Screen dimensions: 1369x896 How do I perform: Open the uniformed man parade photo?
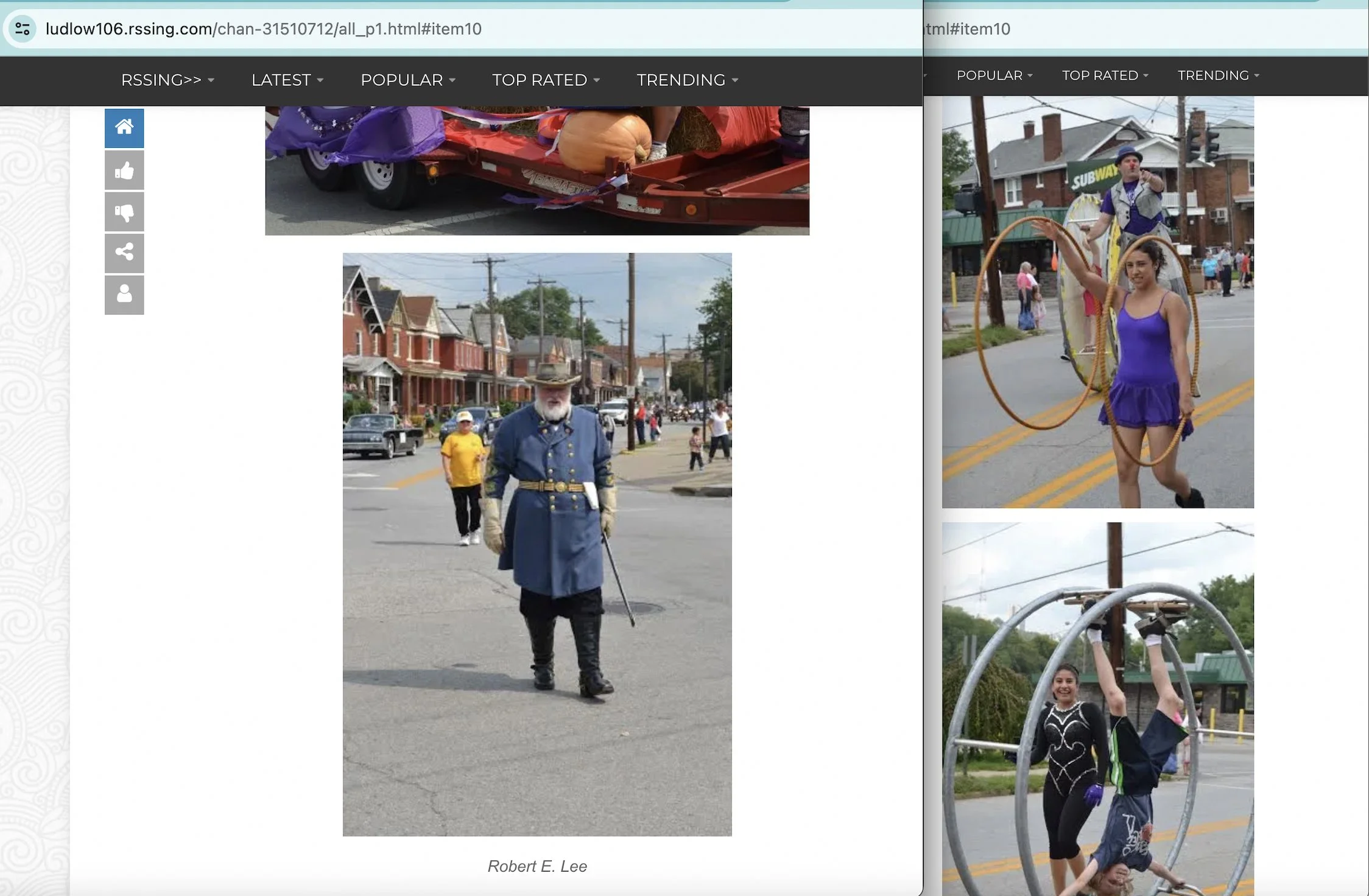click(537, 544)
